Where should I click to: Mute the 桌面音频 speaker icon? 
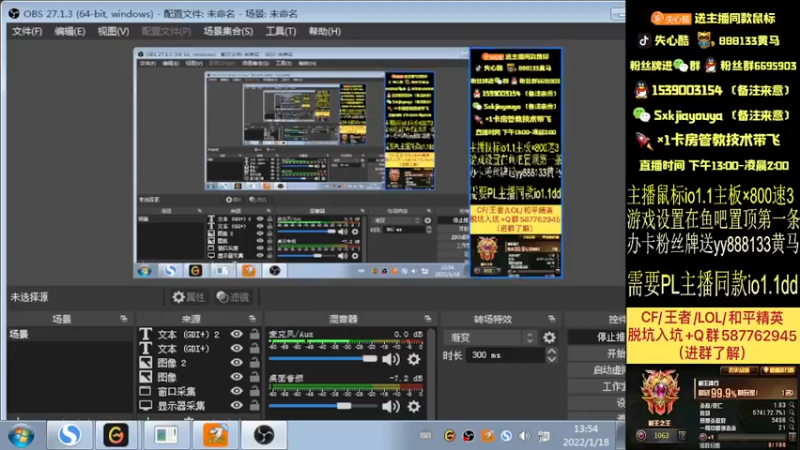390,406
